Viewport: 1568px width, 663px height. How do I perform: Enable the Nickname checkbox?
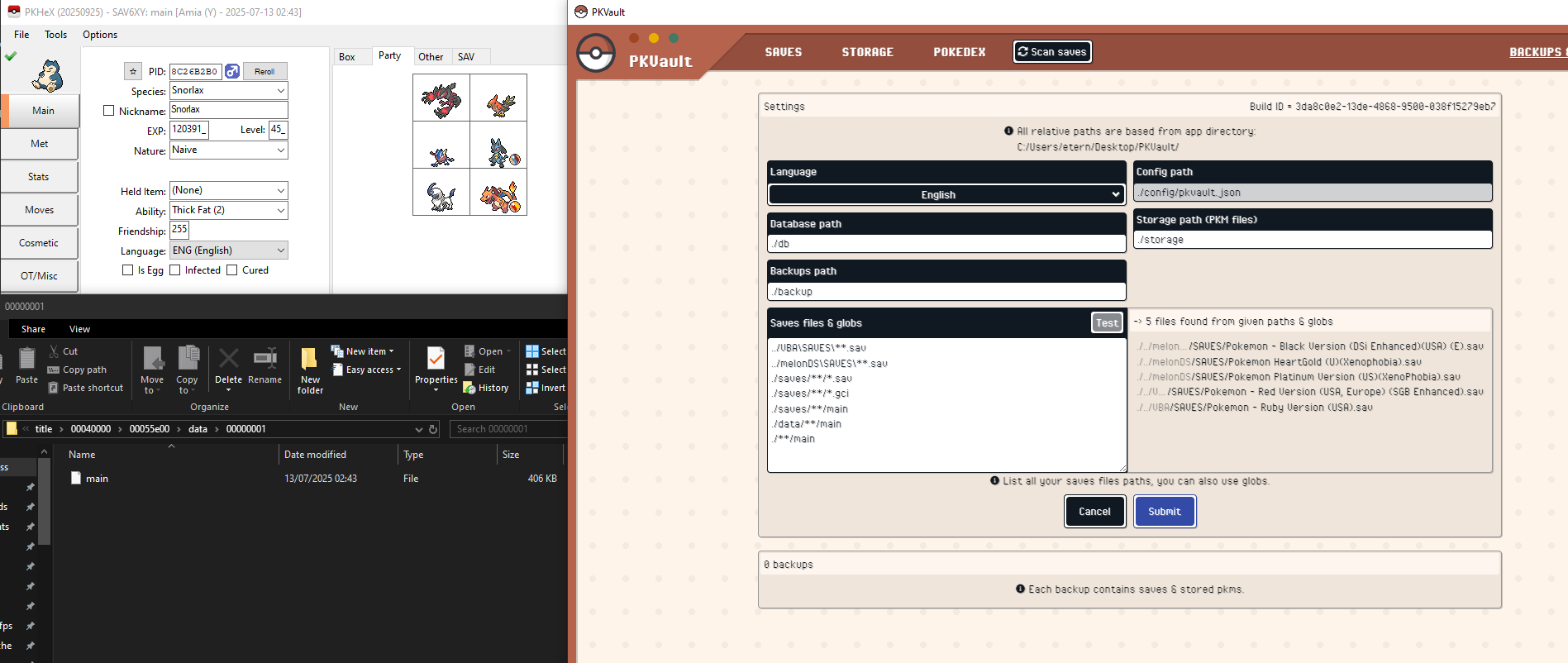[x=108, y=111]
